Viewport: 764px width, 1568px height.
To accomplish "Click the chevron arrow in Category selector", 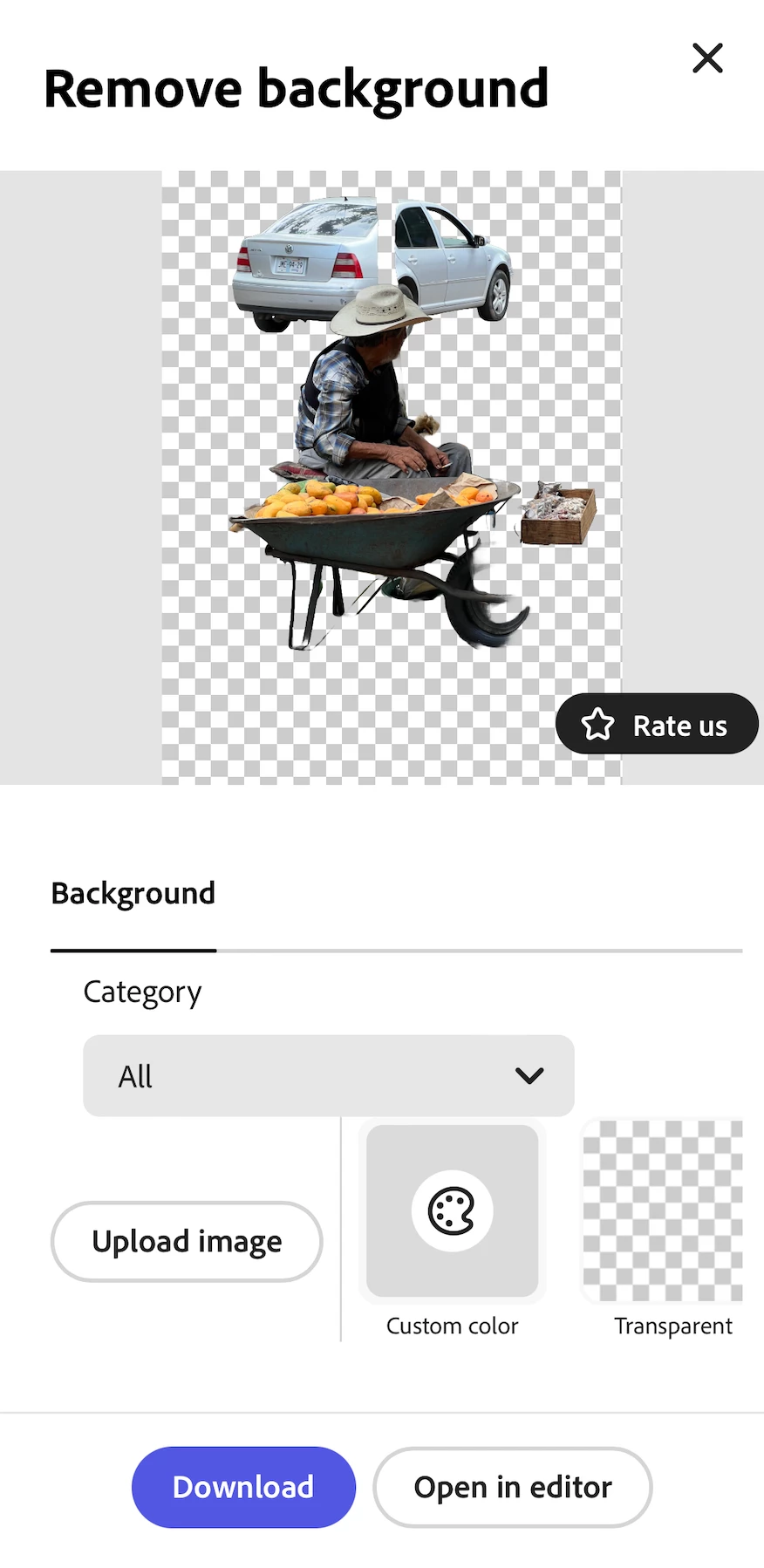I will (529, 1075).
